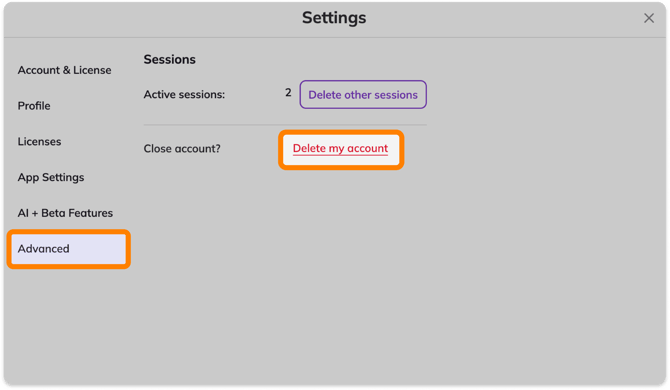Open App Settings in the sidebar
The height and width of the screenshot is (390, 670).
click(x=51, y=177)
